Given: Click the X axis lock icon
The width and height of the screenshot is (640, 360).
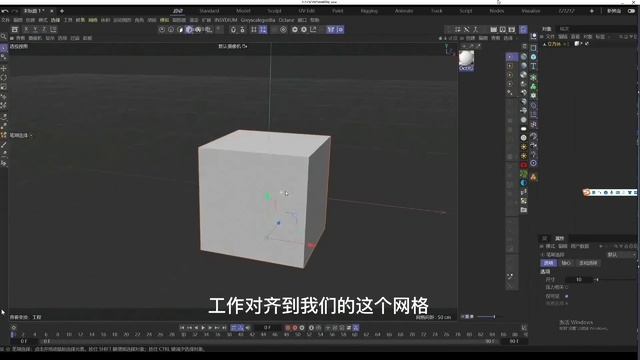Looking at the screenshot, I should coord(26,29).
